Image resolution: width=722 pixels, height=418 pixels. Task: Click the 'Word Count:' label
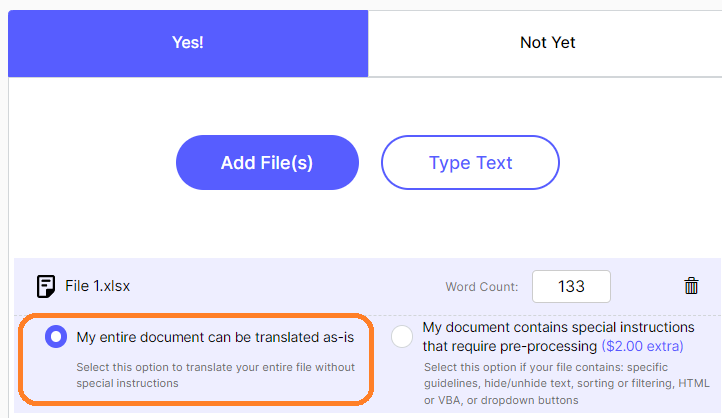(482, 287)
